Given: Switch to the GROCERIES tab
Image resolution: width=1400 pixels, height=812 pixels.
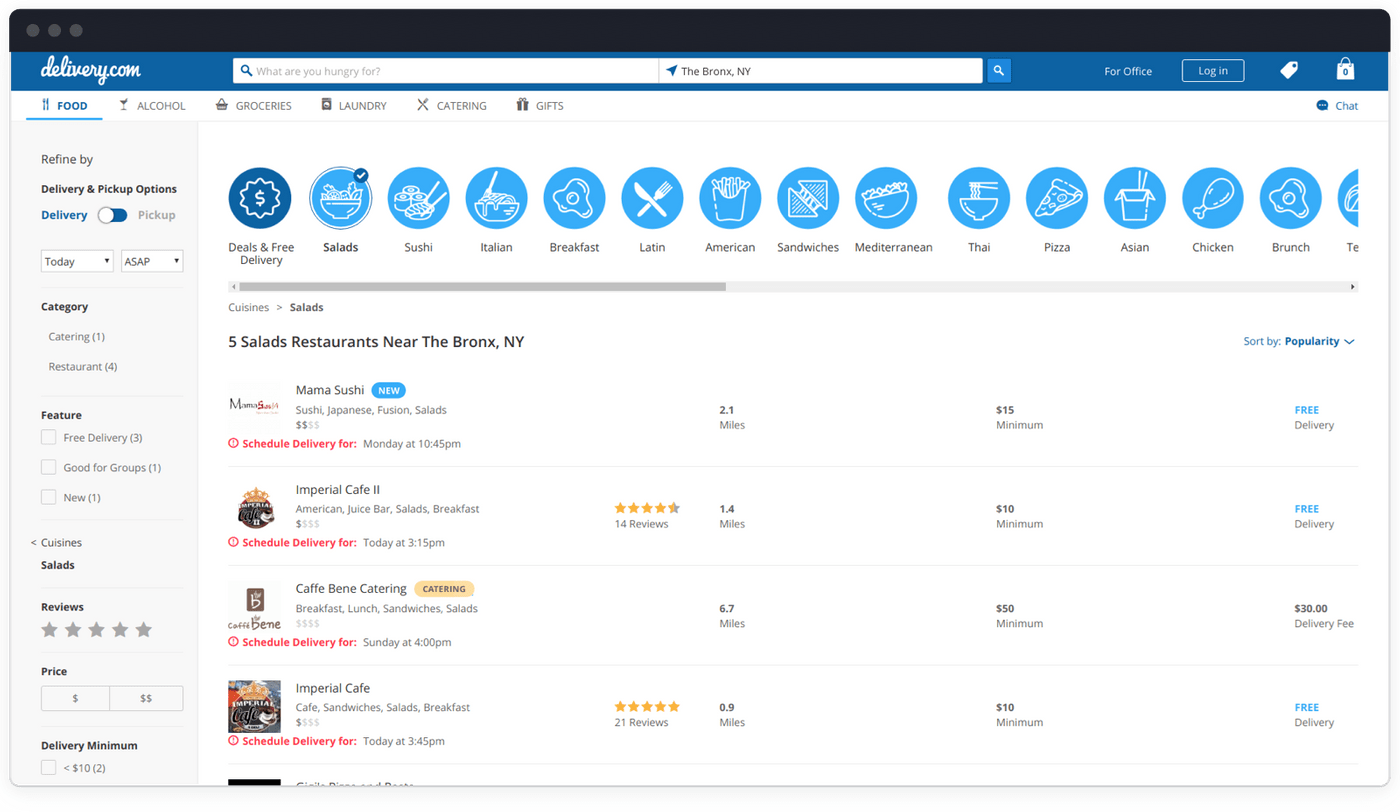Looking at the screenshot, I should tap(253, 105).
